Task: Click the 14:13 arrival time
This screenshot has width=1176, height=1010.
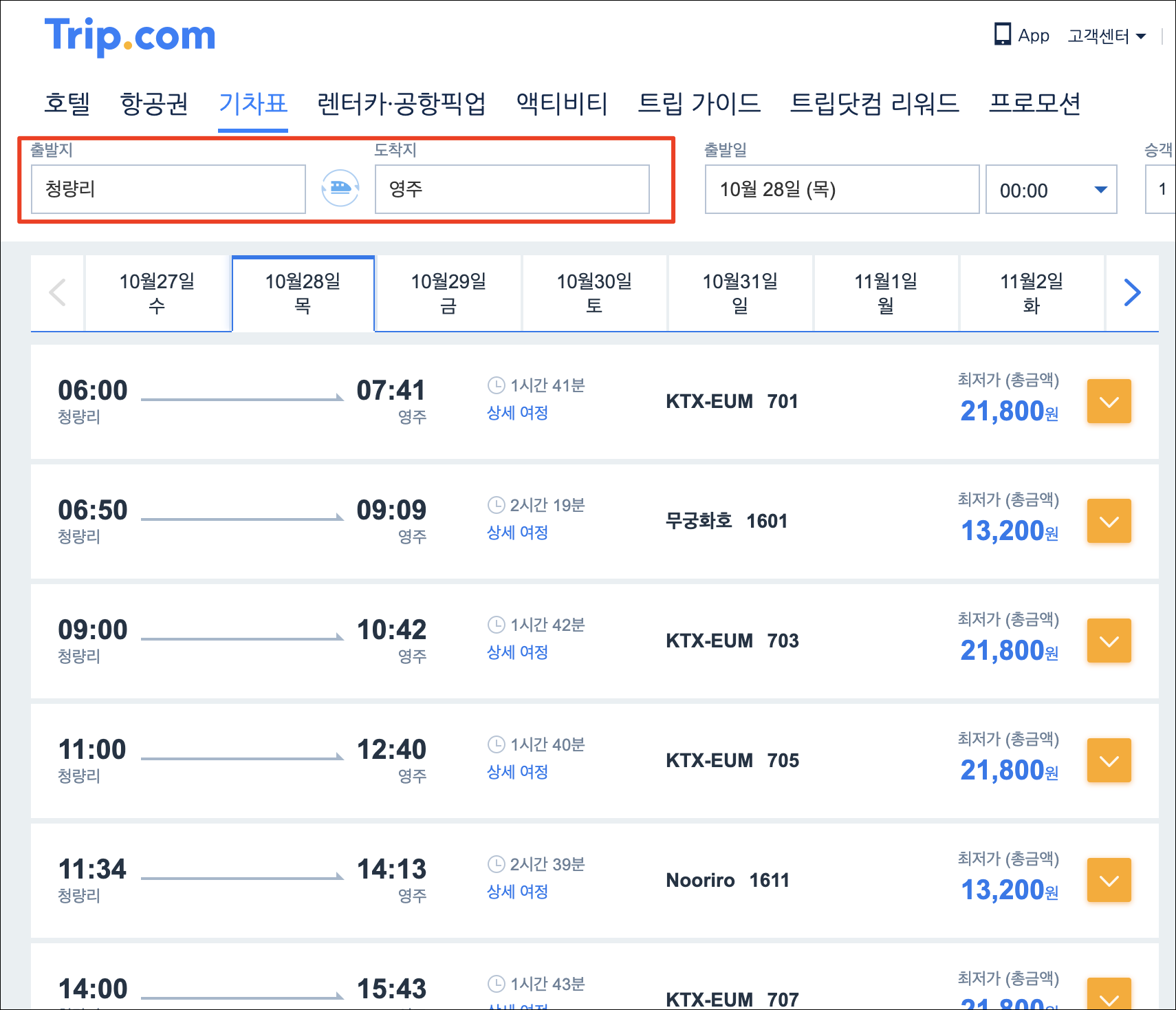Action: click(x=391, y=869)
